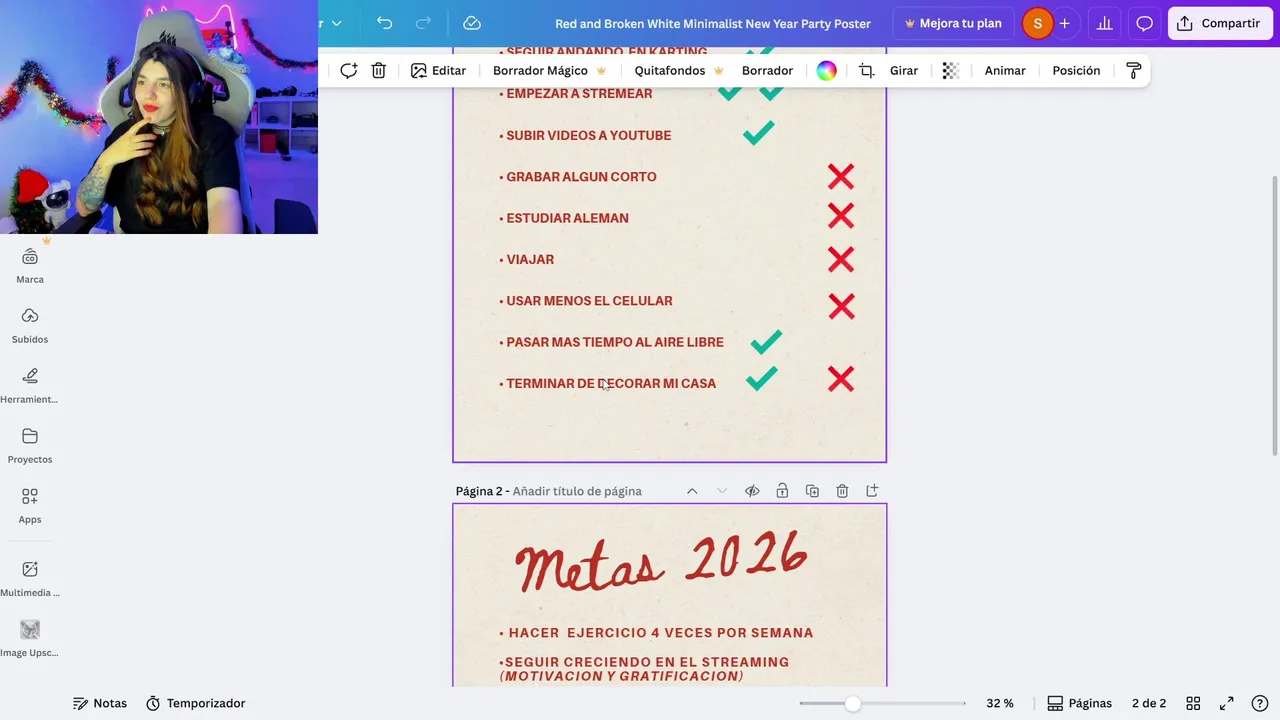Click the document title text

click(x=713, y=23)
